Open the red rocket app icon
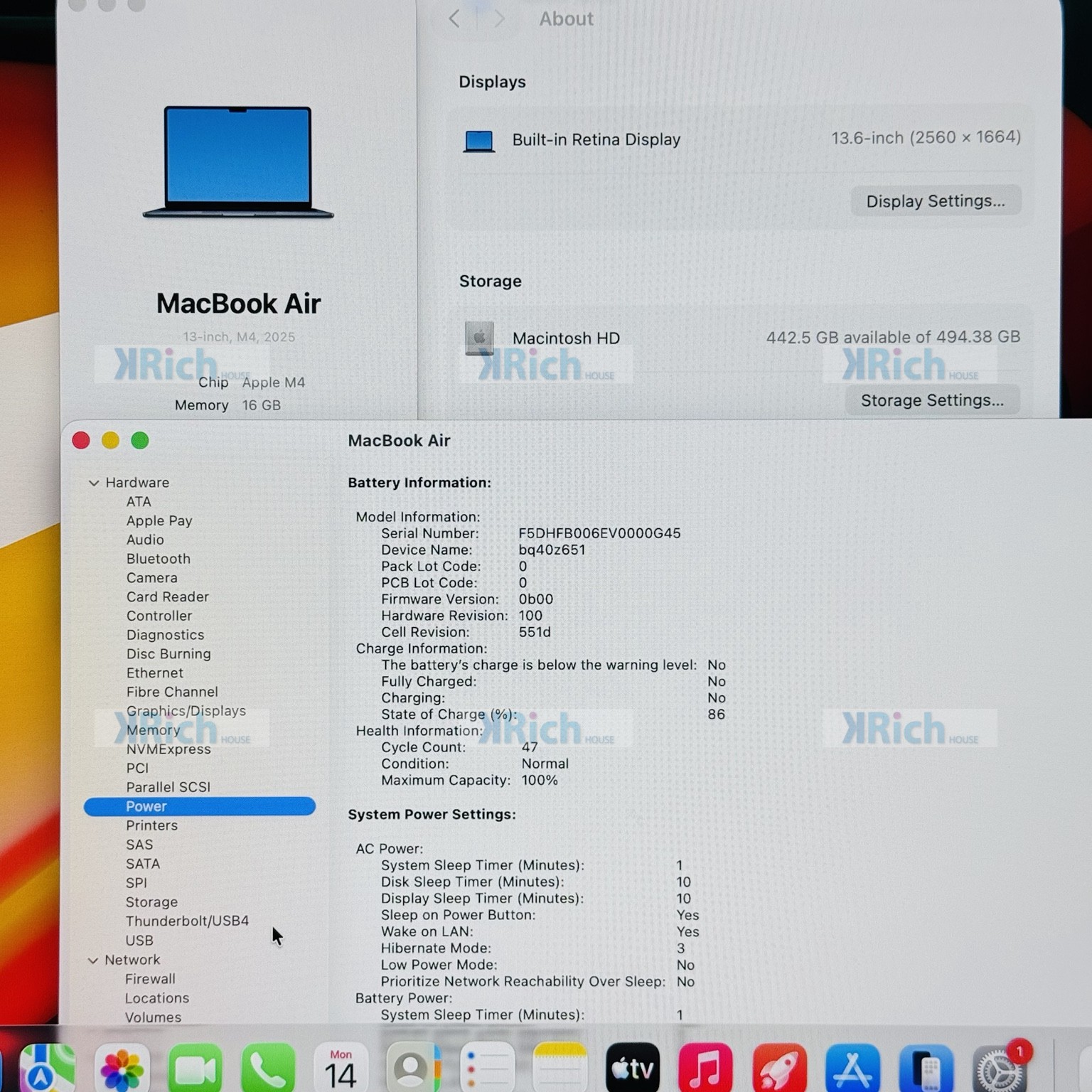The height and width of the screenshot is (1092, 1092). [x=779, y=1067]
